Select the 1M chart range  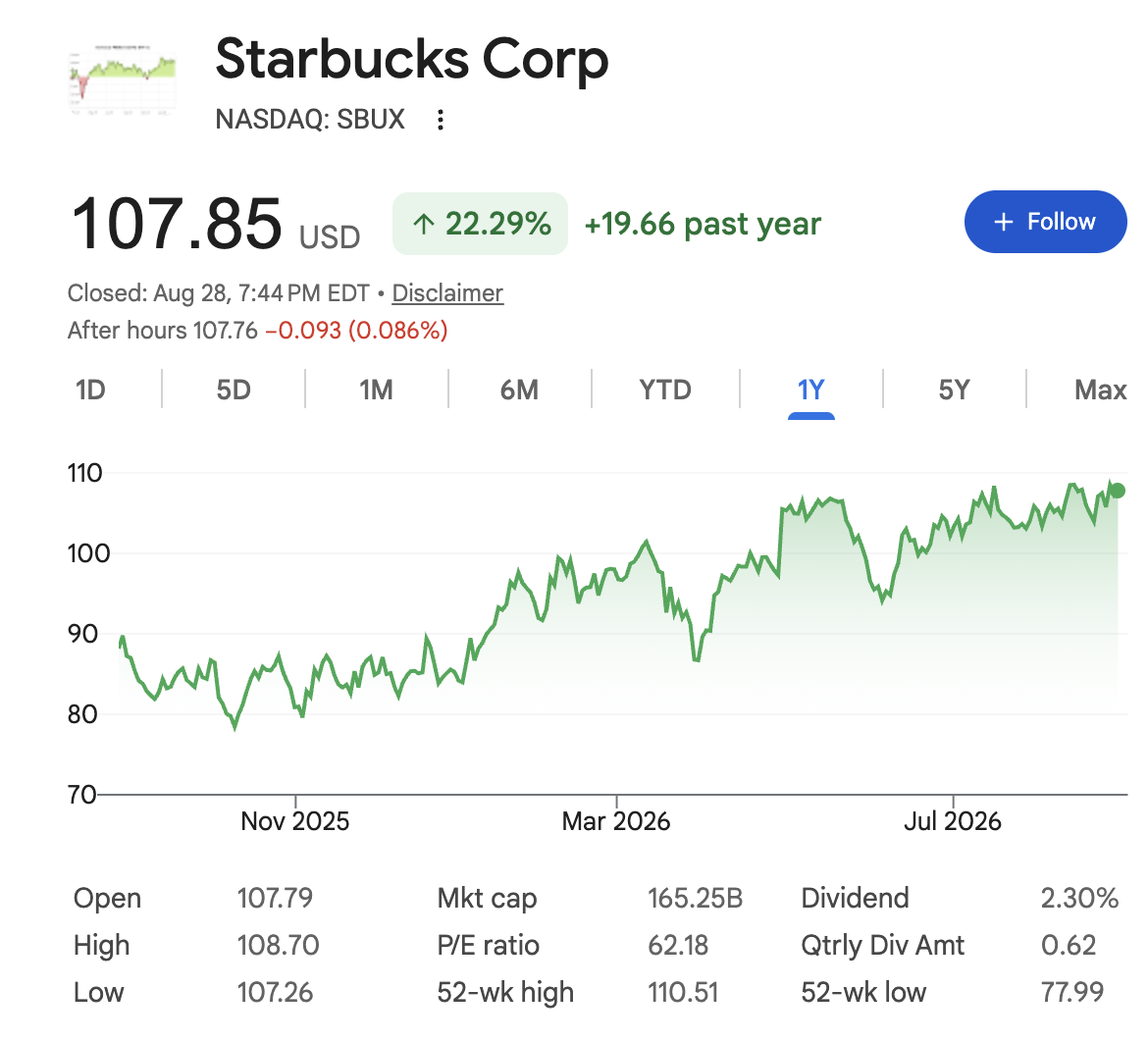click(377, 390)
